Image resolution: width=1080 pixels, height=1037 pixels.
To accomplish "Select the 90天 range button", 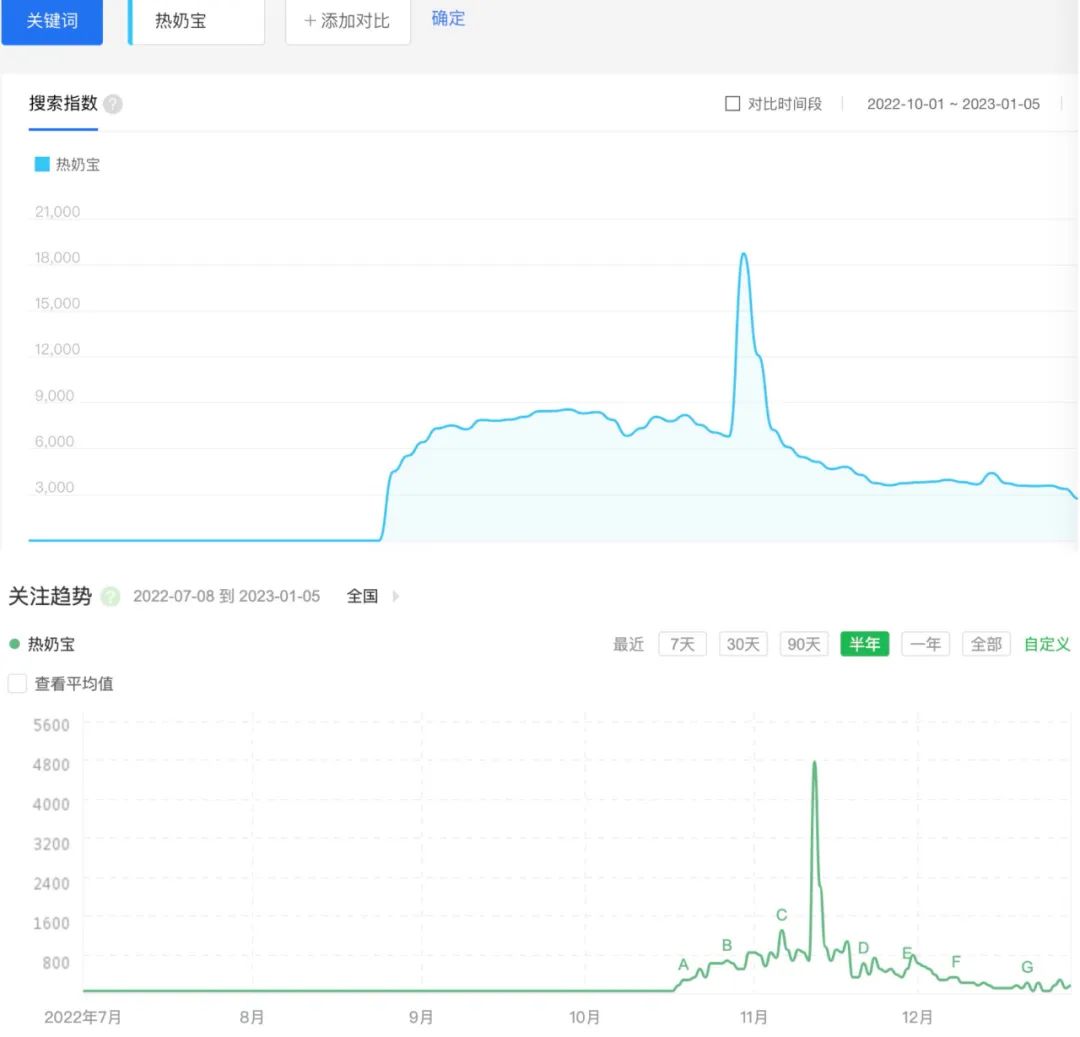I will [804, 645].
